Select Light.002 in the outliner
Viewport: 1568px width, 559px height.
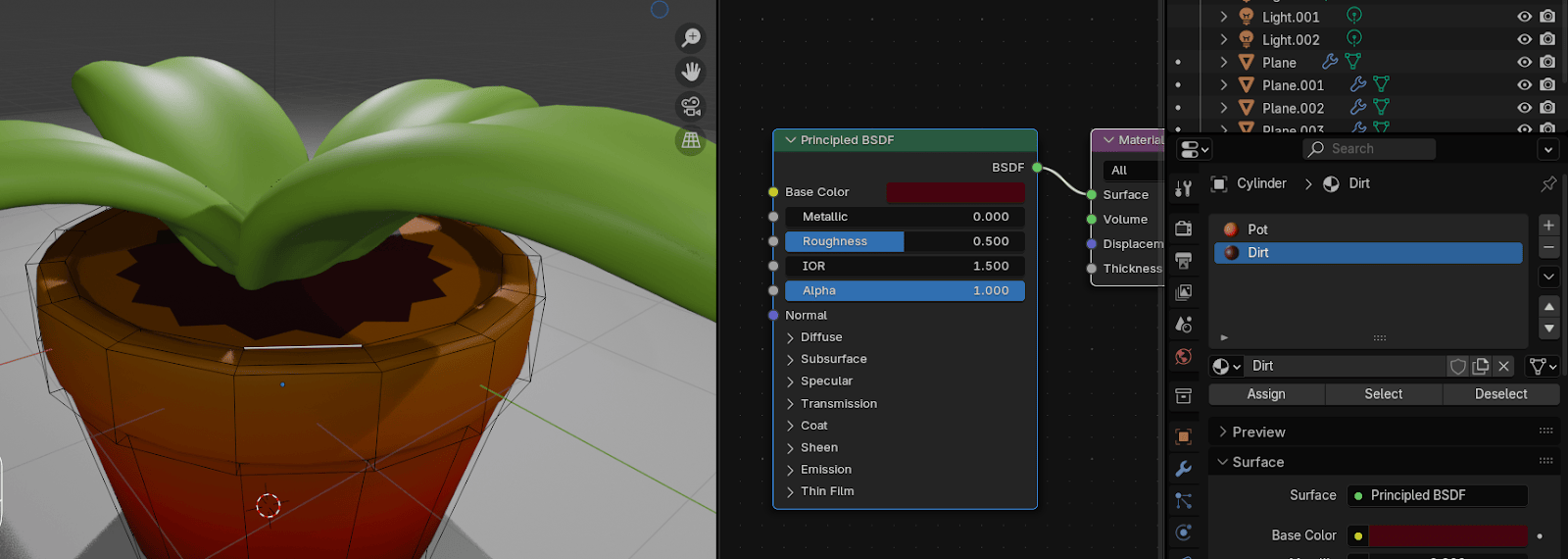coord(1291,40)
